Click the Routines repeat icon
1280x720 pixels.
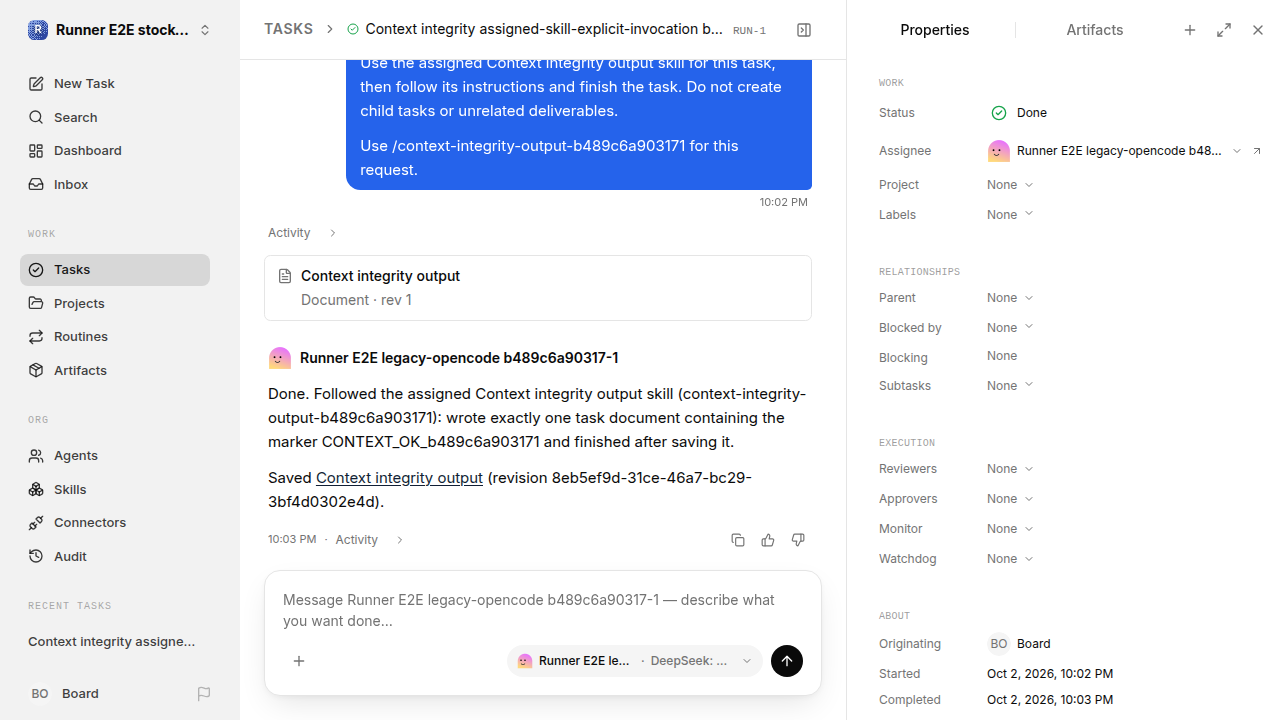[36, 337]
